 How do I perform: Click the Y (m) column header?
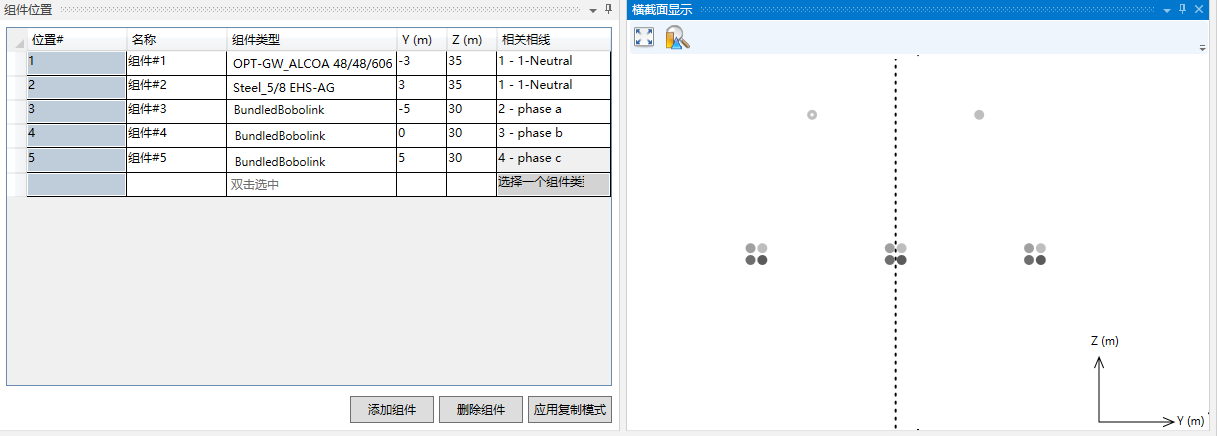(x=422, y=40)
